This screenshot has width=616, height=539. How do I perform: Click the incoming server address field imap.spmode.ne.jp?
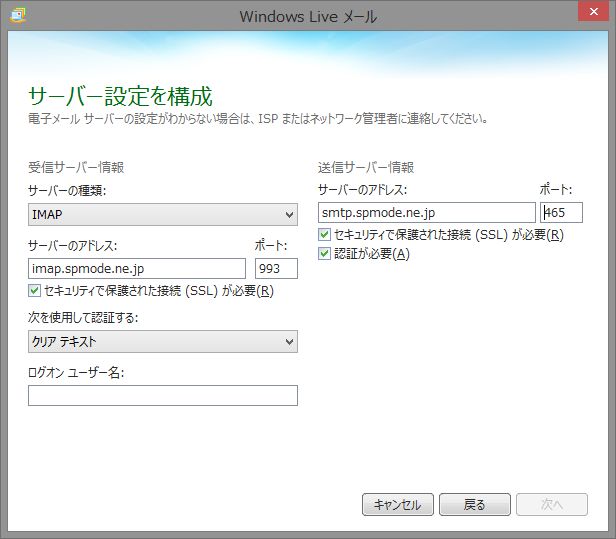click(x=137, y=269)
